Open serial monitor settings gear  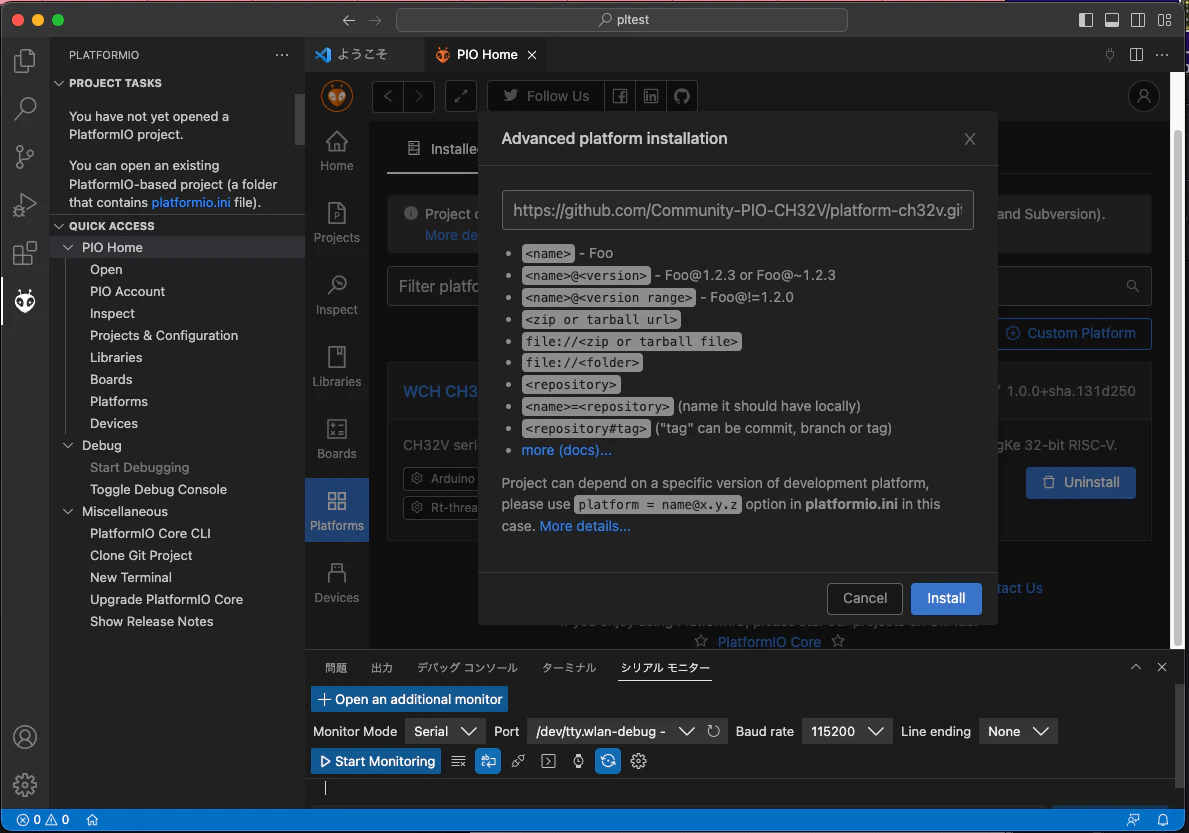pos(638,761)
